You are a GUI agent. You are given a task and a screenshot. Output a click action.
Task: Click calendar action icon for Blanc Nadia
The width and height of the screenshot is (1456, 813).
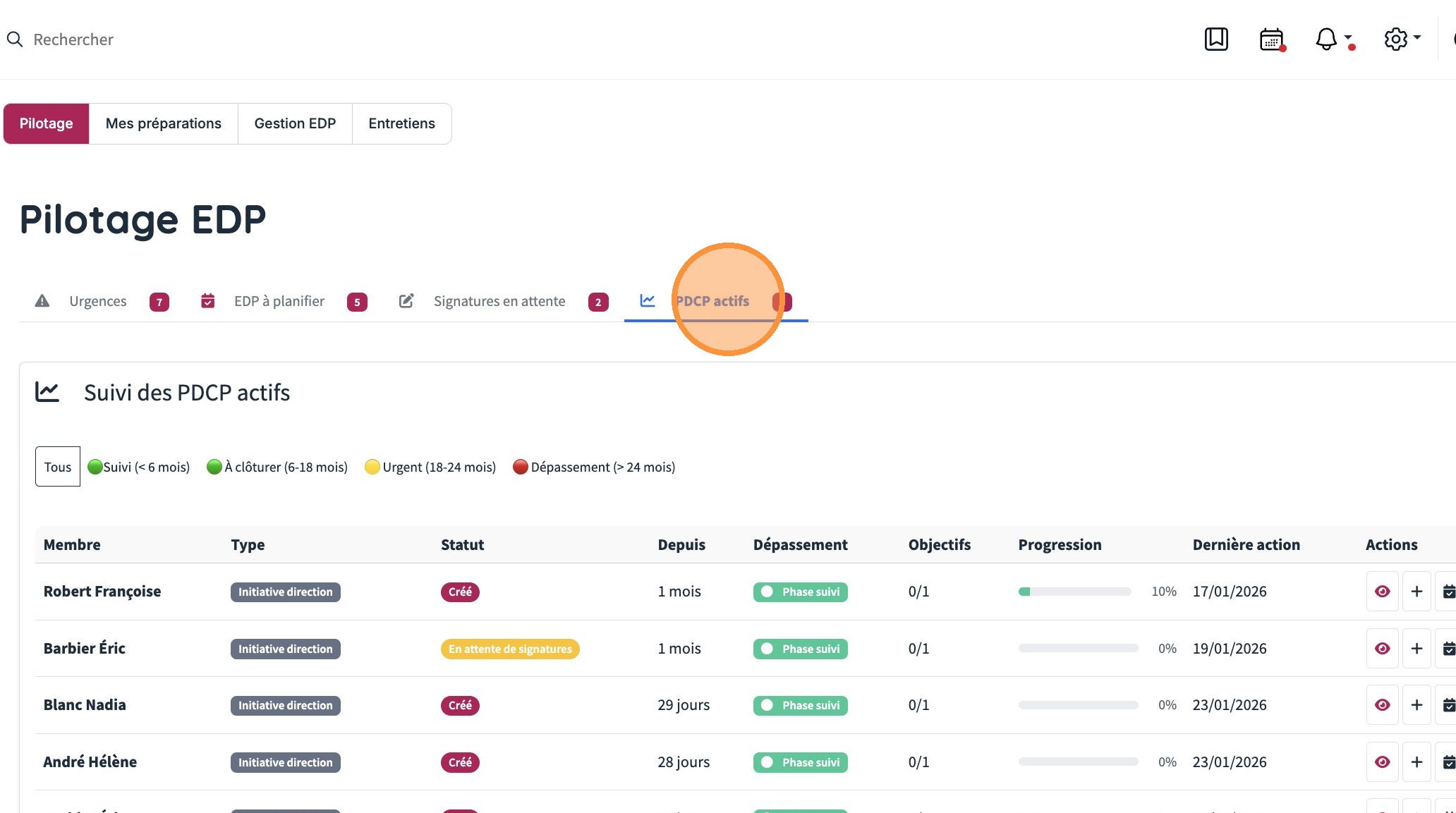coord(1448,705)
